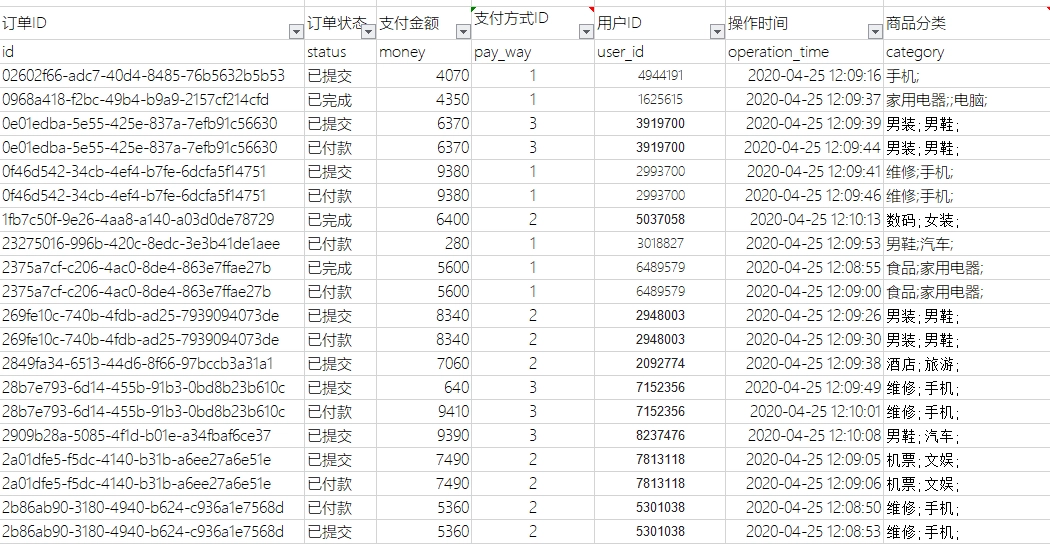Viewport: 1050px width, 544px height.
Task: Click the time cell 2020-04-25 12:10:13
Action: pos(805,220)
